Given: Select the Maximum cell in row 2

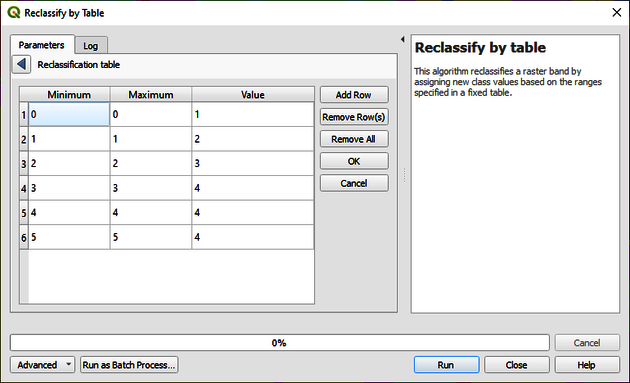Looking at the screenshot, I should 151,139.
